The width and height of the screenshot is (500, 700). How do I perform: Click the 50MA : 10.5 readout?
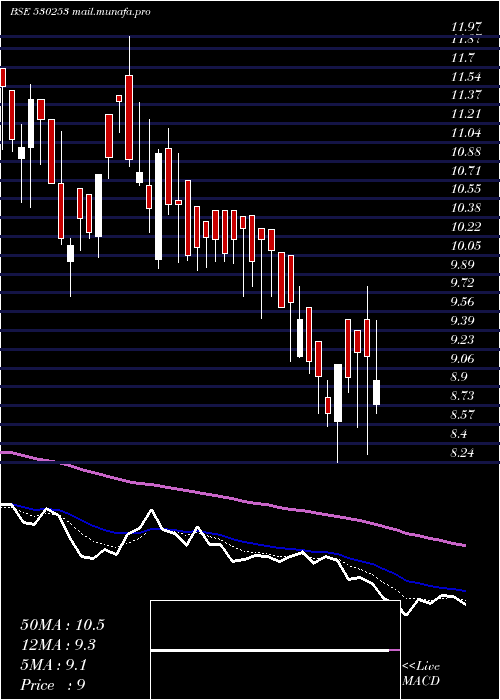point(62,624)
